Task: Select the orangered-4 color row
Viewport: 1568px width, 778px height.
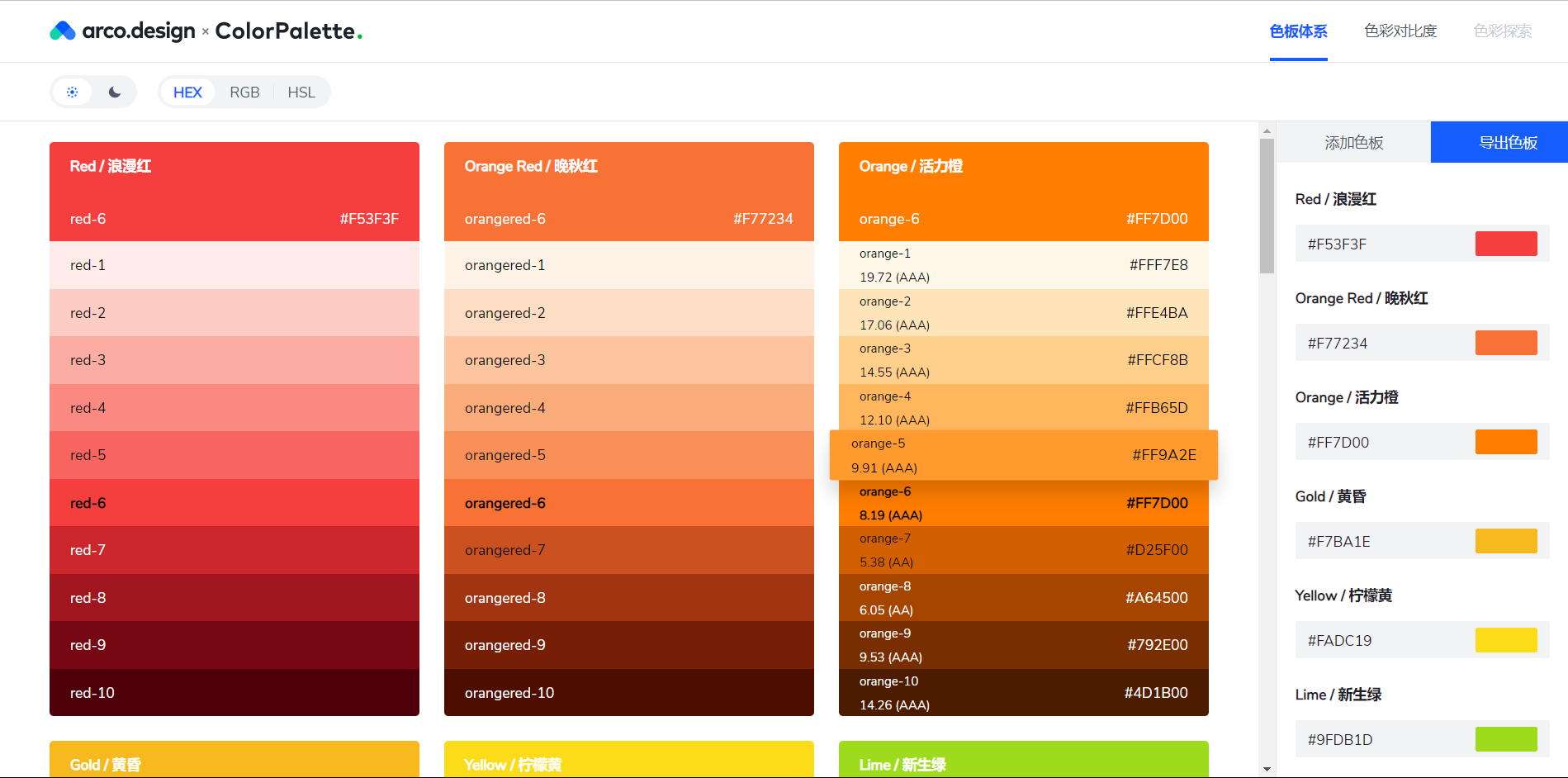Action: coord(629,408)
